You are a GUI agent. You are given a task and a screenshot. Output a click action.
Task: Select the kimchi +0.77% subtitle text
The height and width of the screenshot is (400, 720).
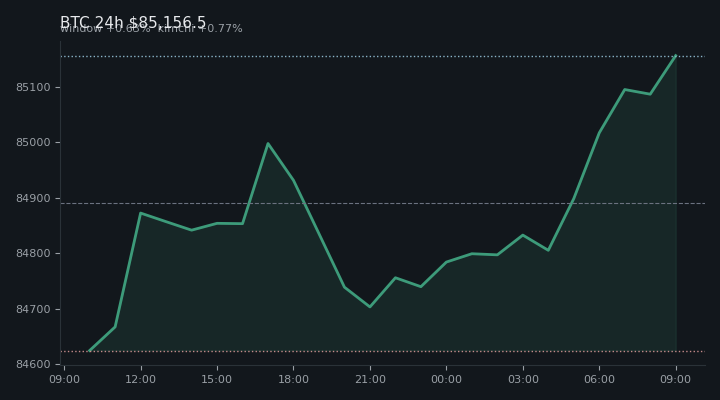click(x=200, y=28)
